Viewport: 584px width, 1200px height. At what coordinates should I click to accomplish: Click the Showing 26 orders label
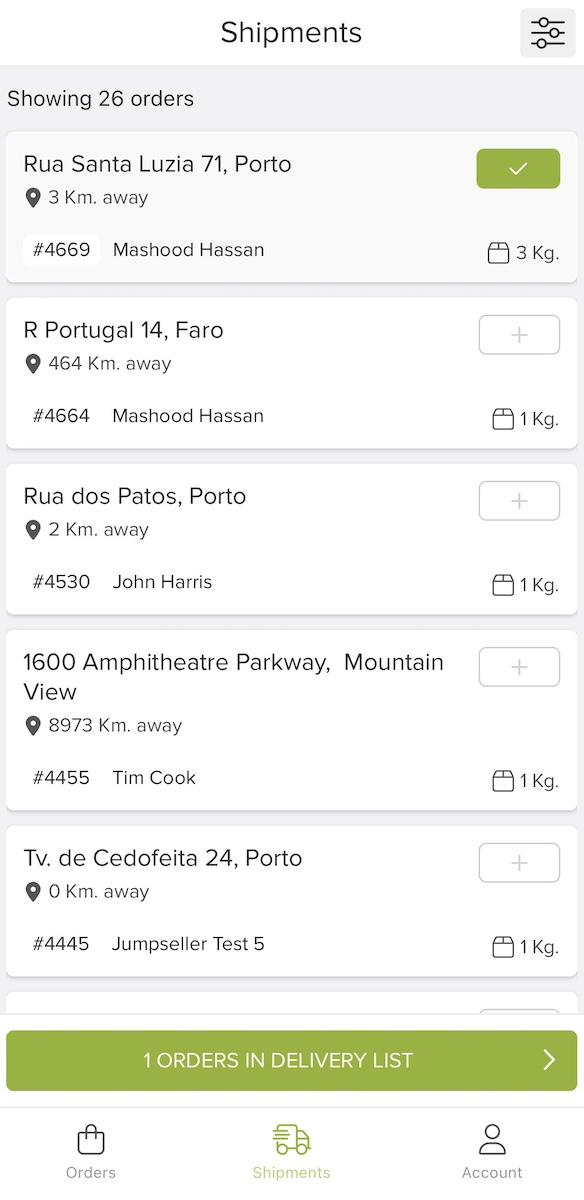click(x=100, y=98)
